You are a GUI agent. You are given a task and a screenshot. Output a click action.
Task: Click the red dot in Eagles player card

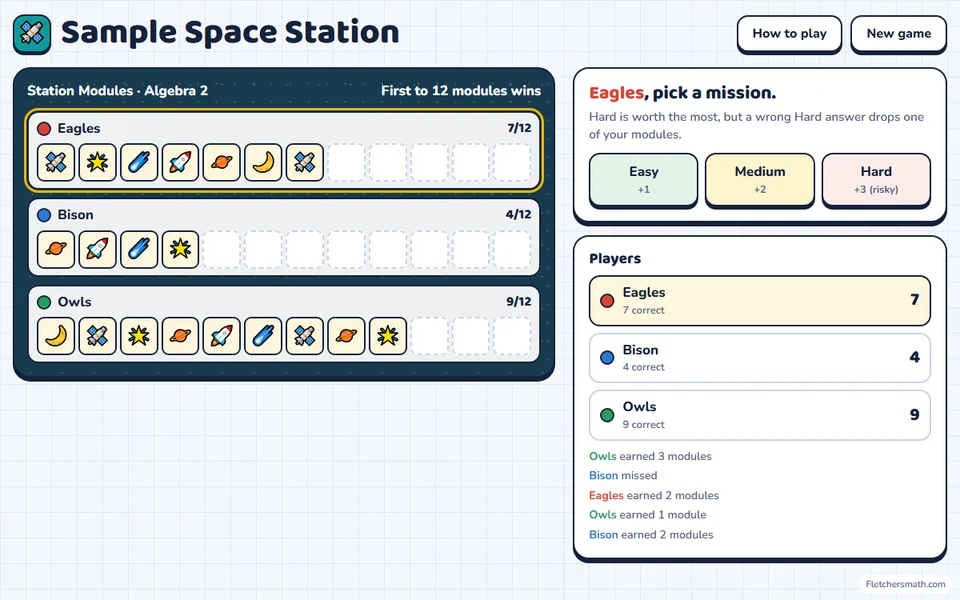coord(607,301)
